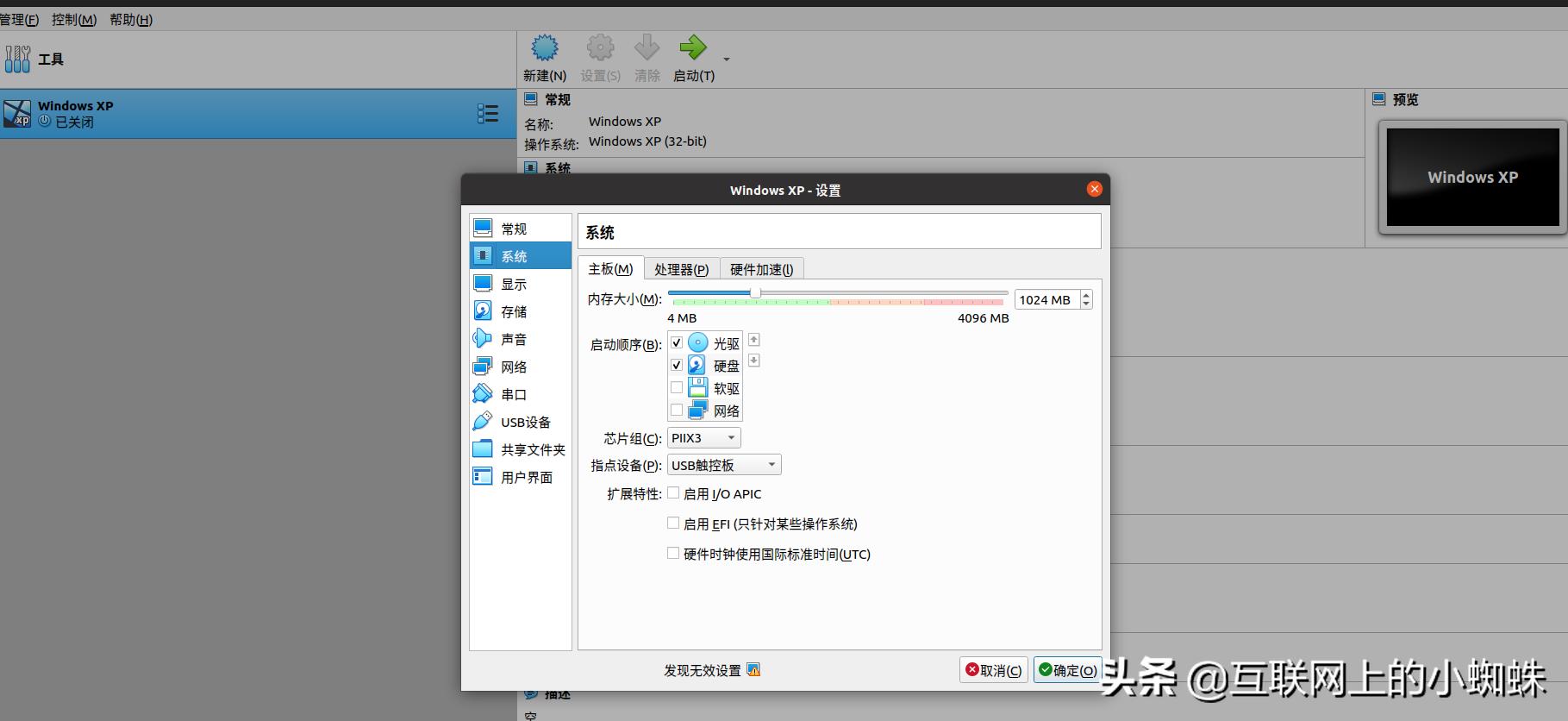The image size is (1568, 721).
Task: Open 存储 settings category
Action: tap(521, 311)
